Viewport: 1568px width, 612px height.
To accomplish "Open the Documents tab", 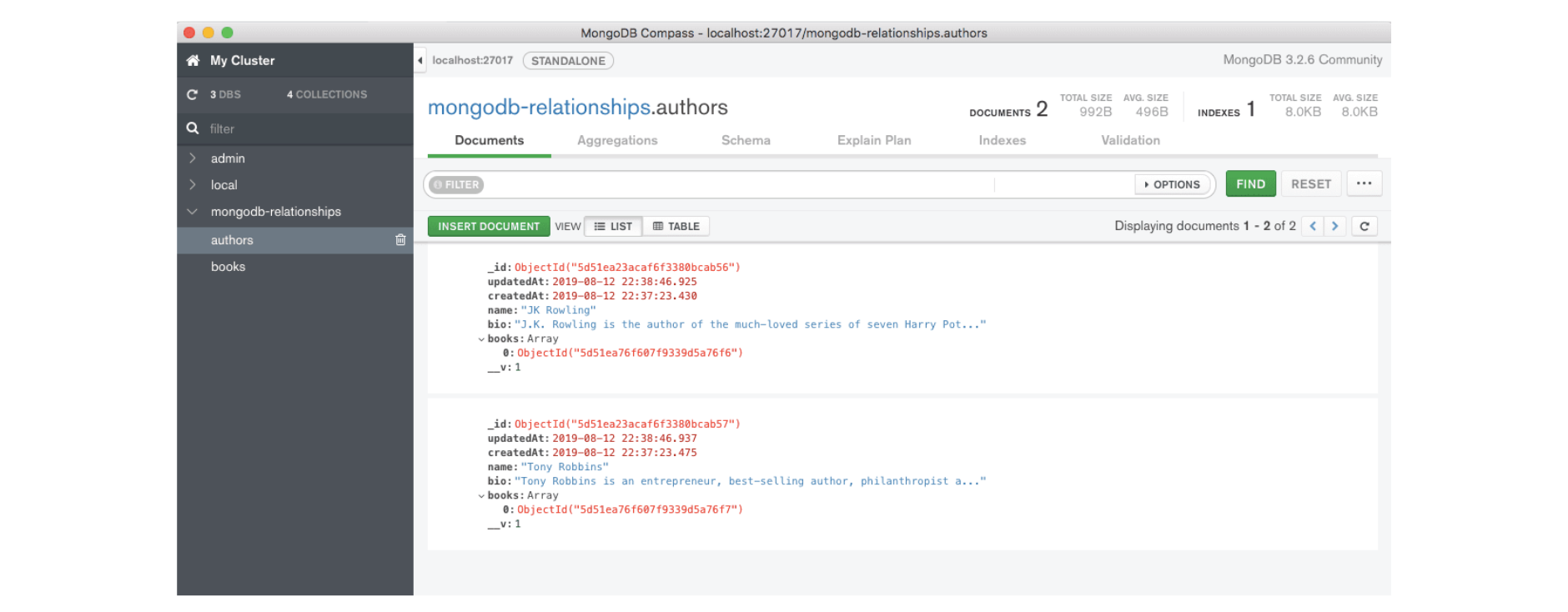I will point(490,140).
